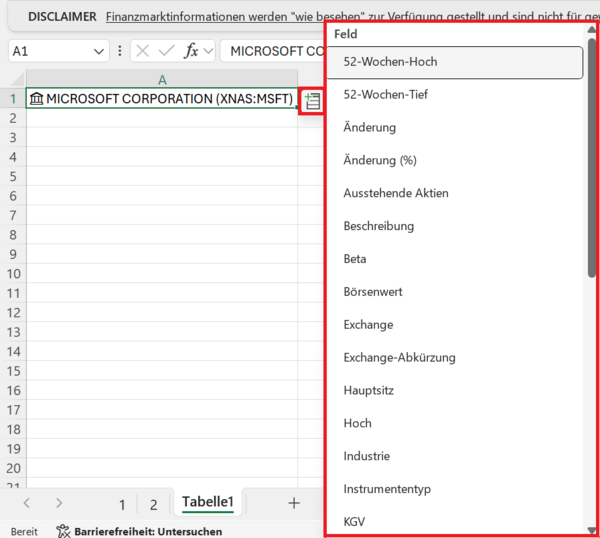
Task: Select Änderung (%) in field list
Action: click(x=380, y=160)
